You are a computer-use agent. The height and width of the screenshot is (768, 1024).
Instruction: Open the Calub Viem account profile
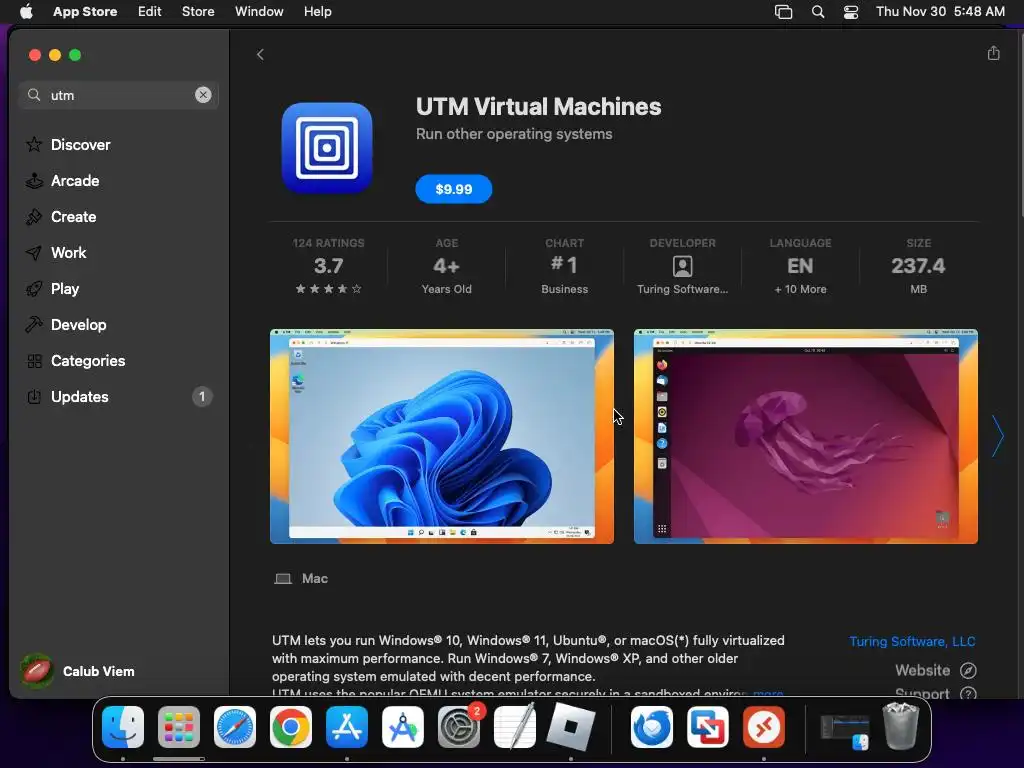78,671
